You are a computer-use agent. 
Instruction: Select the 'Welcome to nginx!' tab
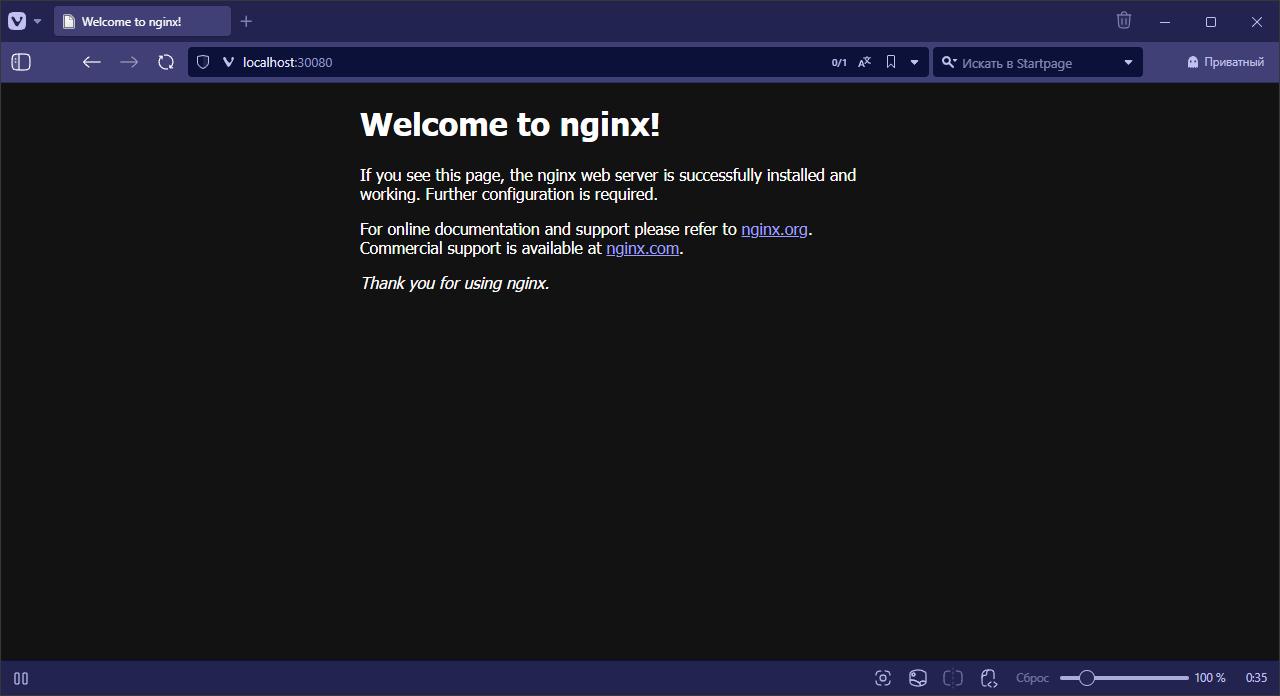[x=142, y=21]
